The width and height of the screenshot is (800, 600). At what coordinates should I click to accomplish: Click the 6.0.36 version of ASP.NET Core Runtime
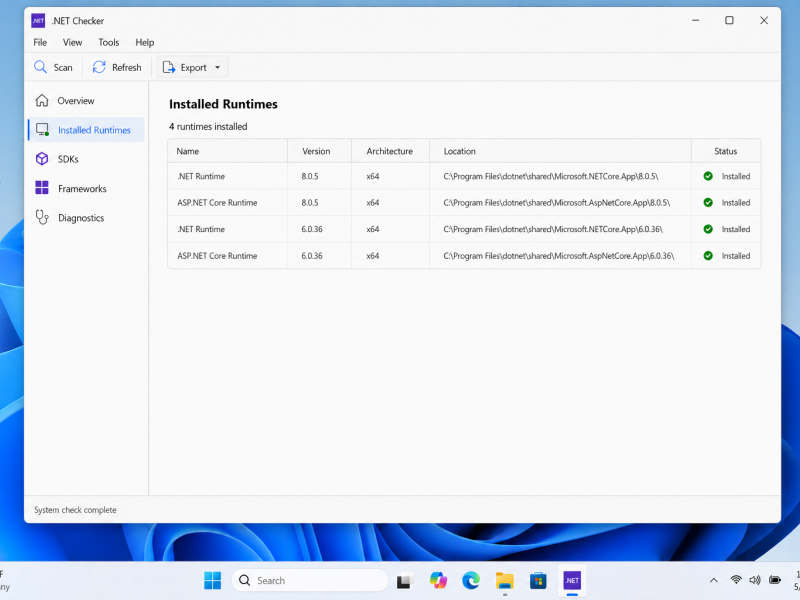[312, 256]
